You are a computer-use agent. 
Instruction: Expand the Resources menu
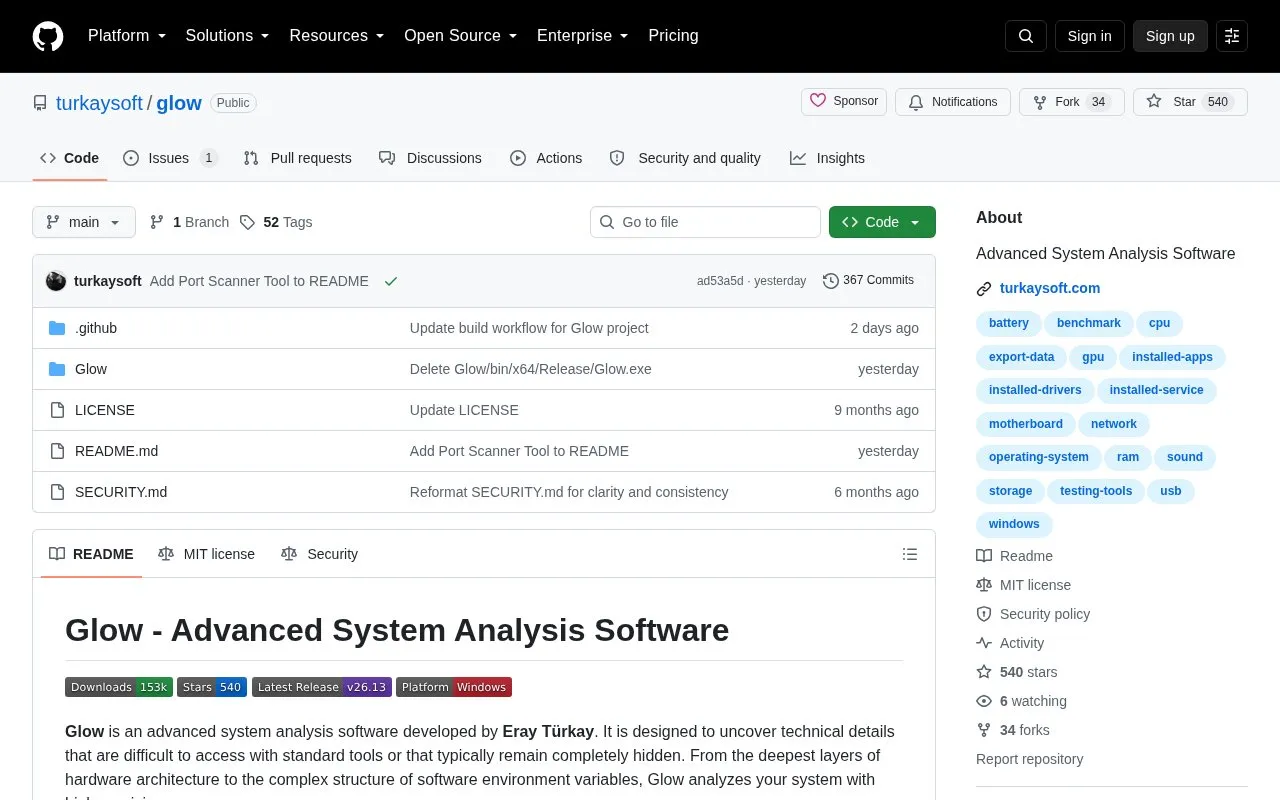tap(337, 36)
